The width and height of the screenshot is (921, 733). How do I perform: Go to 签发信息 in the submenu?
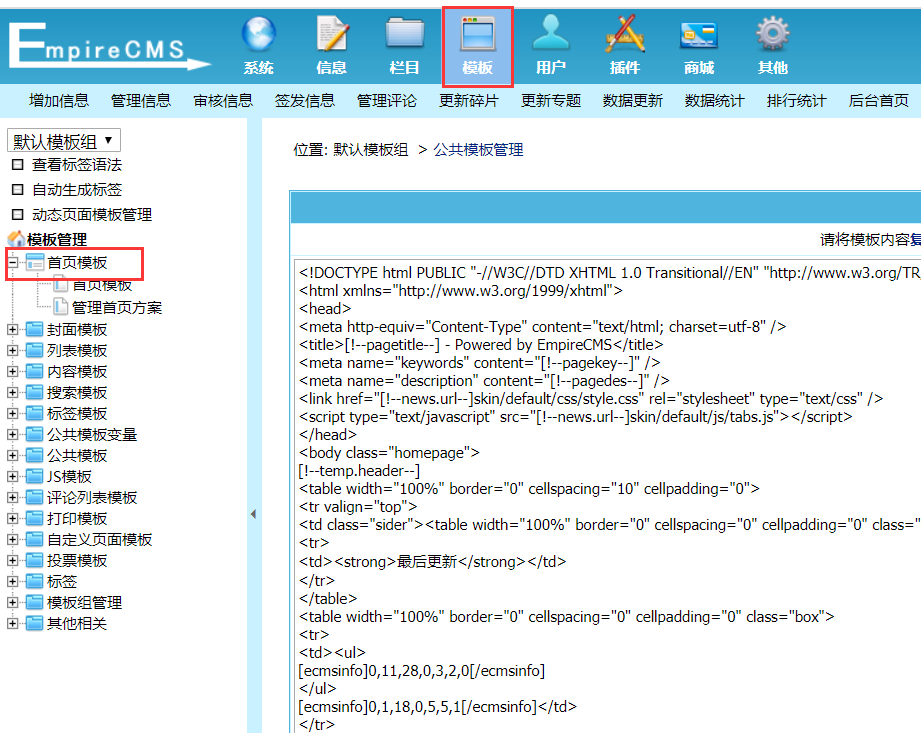305,100
